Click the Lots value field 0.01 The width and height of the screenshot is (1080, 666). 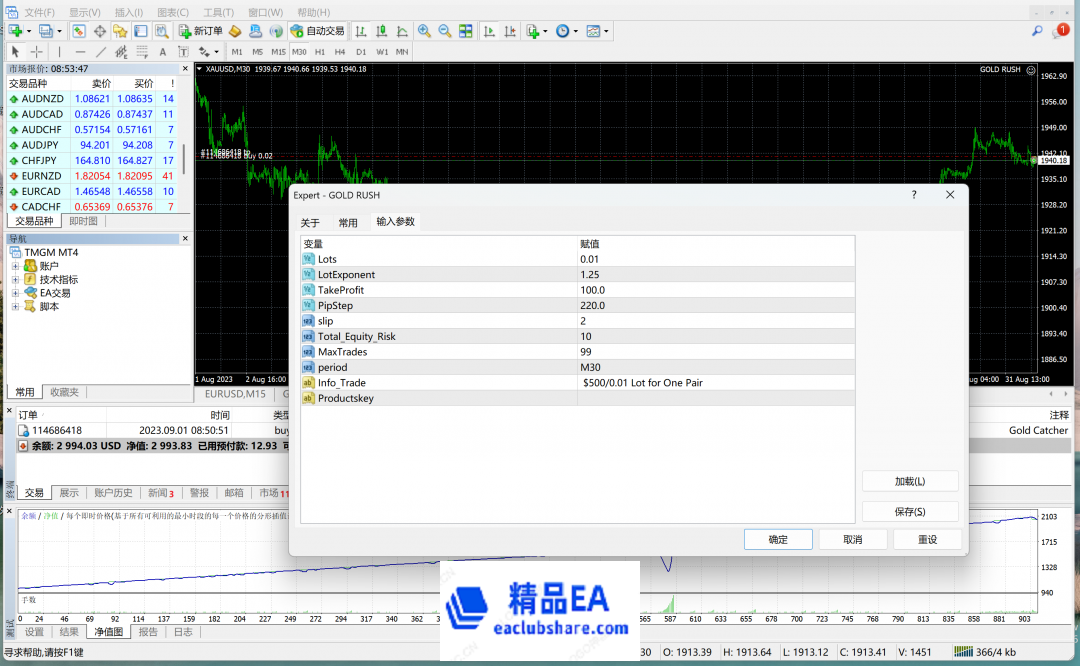[715, 259]
